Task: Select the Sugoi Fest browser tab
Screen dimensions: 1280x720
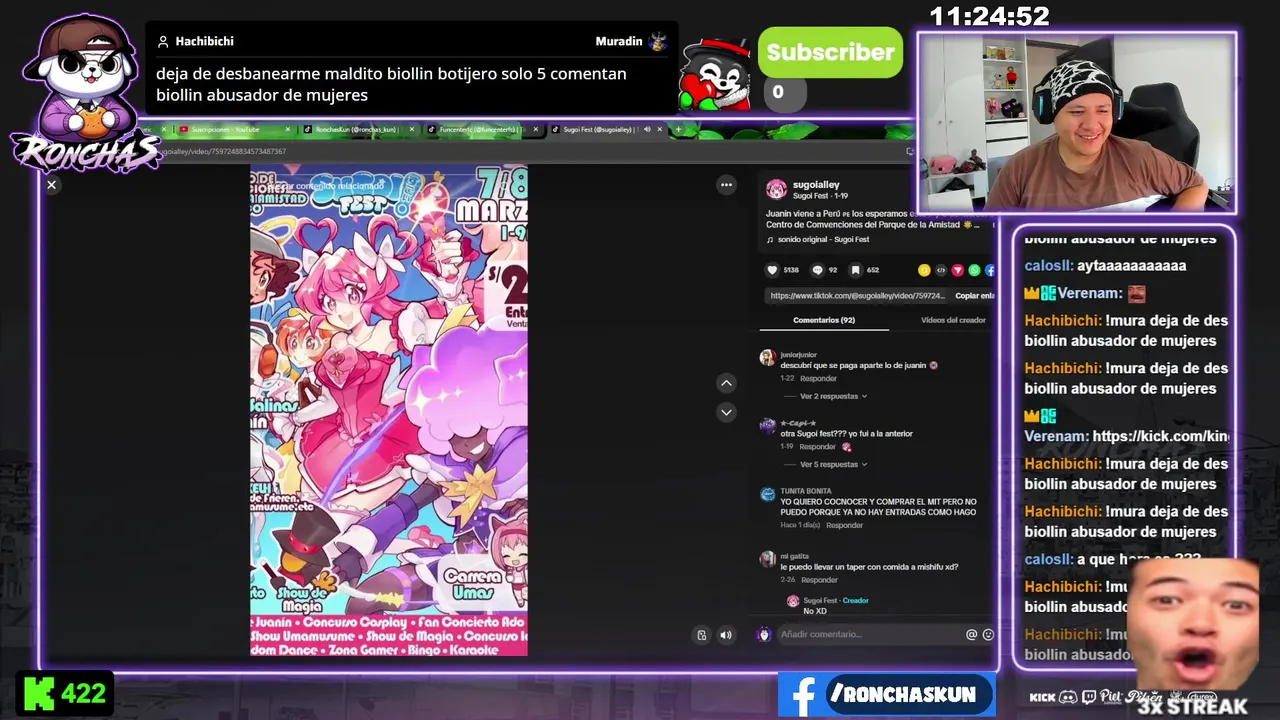Action: 599,129
